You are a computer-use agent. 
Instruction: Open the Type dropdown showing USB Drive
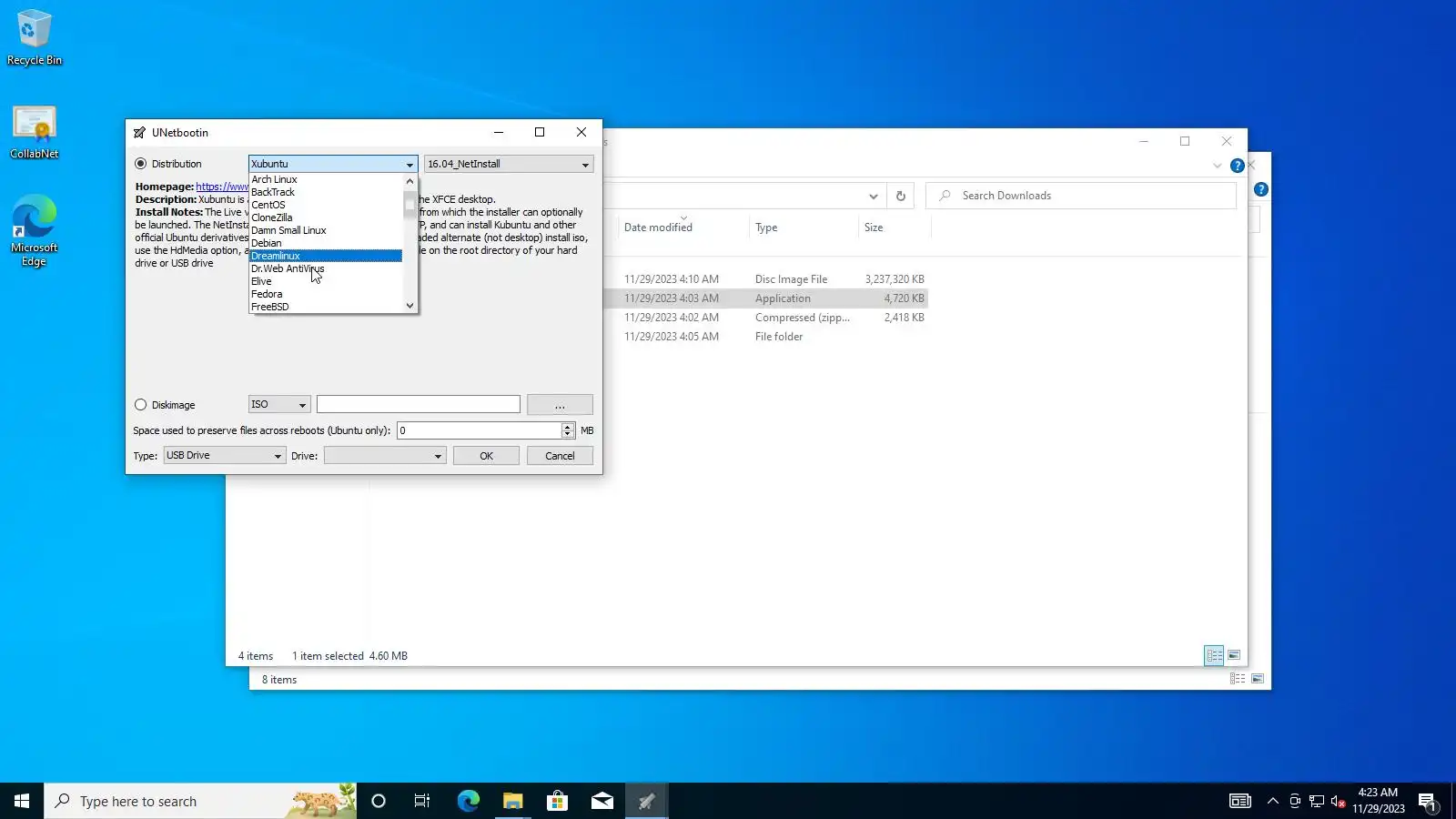click(225, 455)
